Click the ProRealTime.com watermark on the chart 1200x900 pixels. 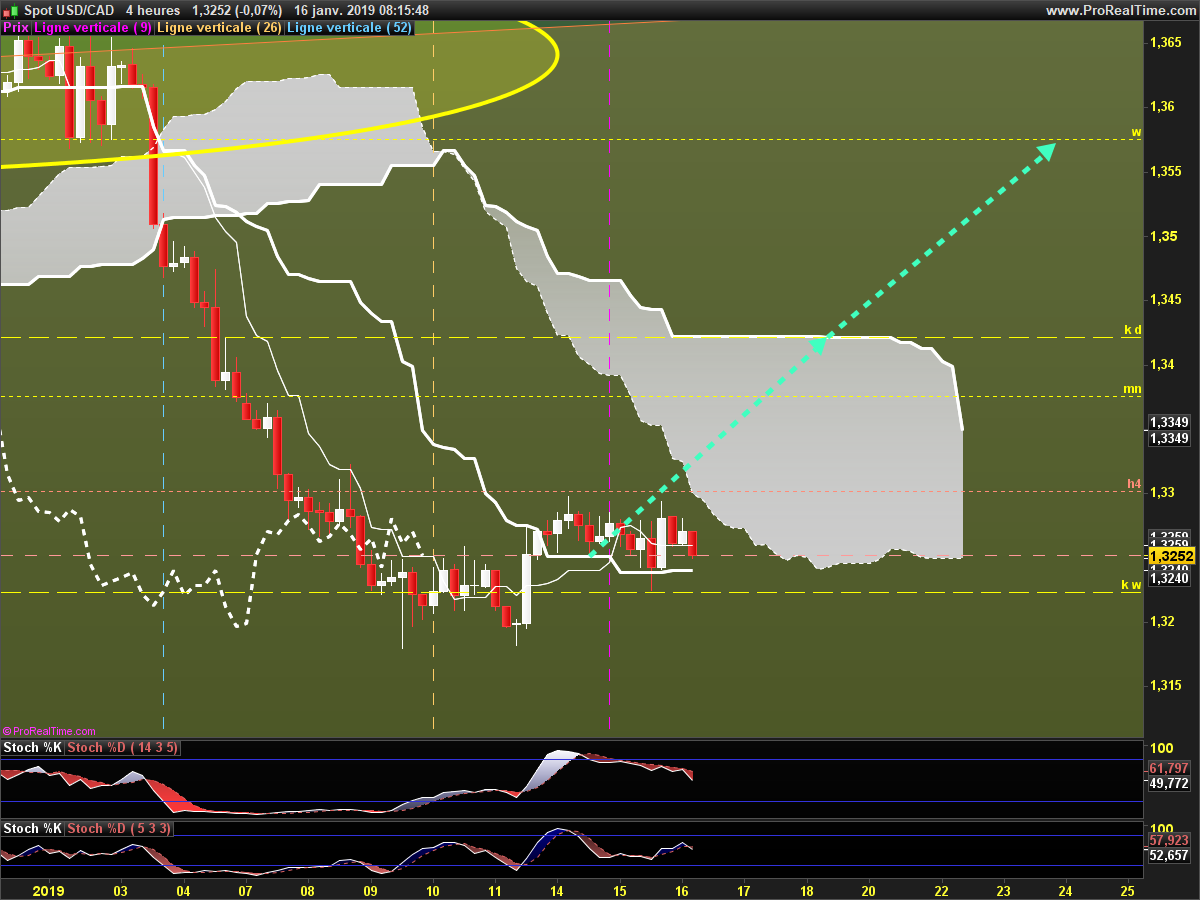50,732
